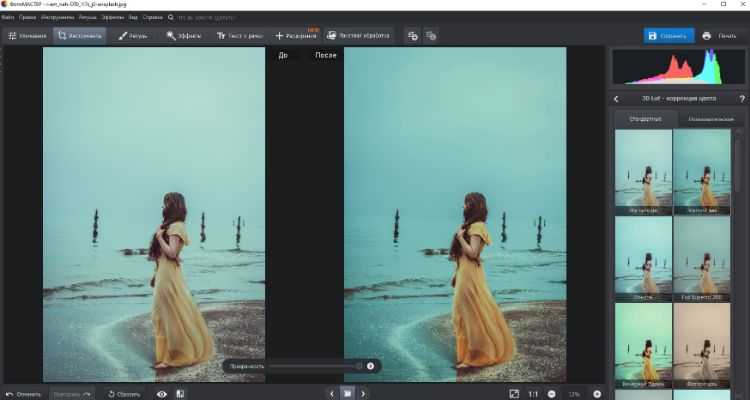Click the После label above the preview
The height and width of the screenshot is (400, 750).
(x=326, y=55)
